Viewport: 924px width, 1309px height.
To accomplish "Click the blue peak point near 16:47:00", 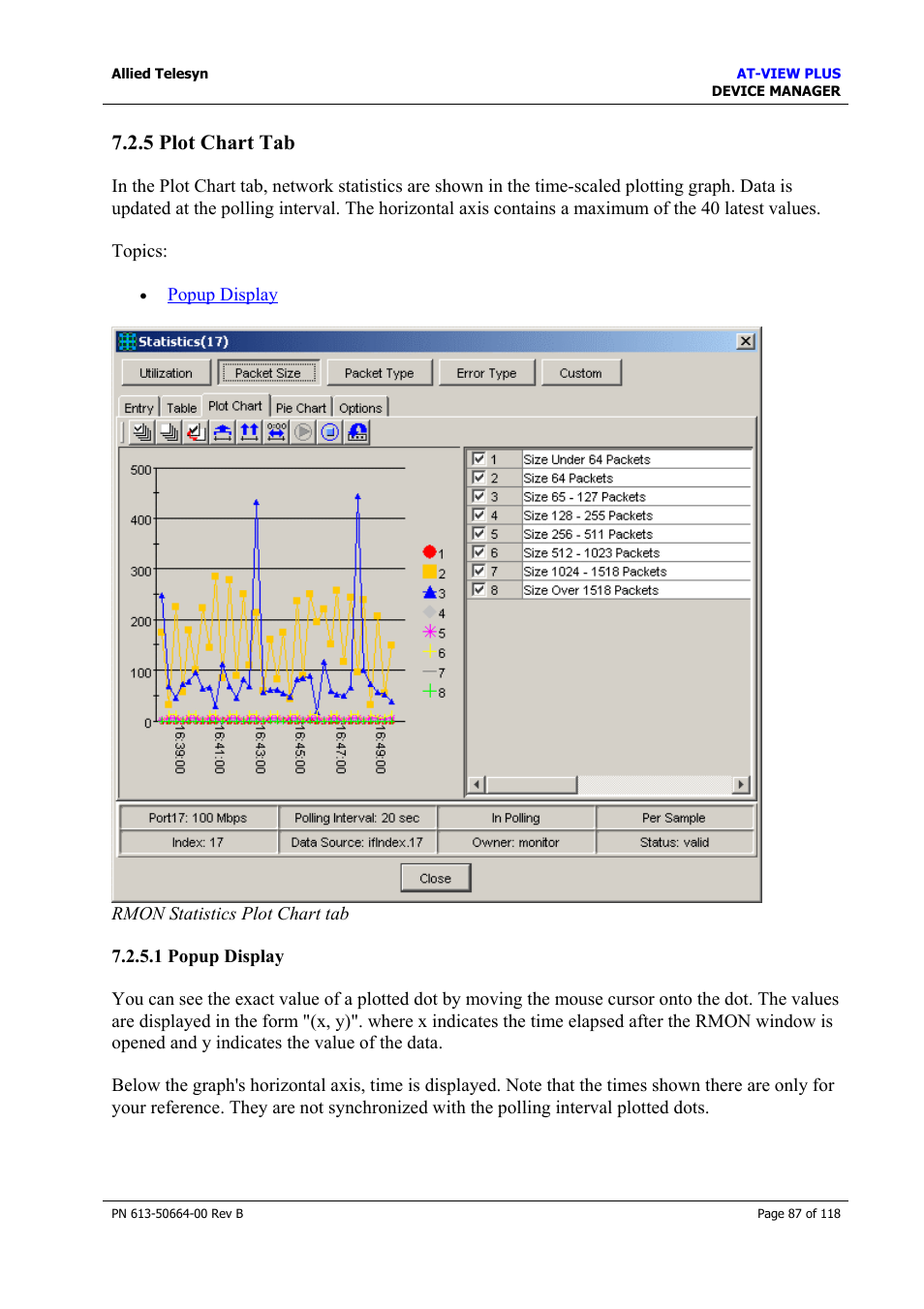I will tap(357, 496).
